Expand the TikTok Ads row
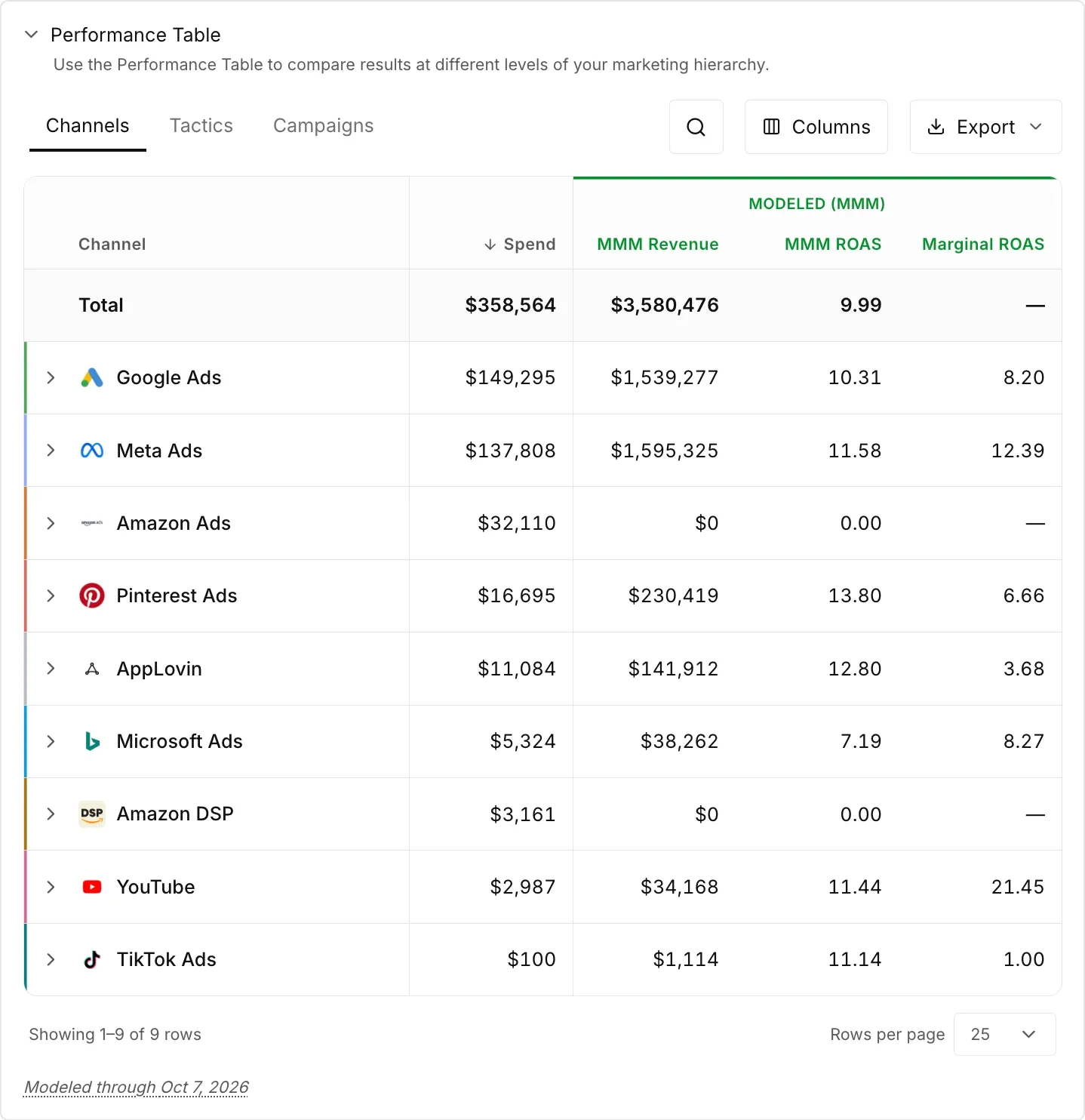Screen dimensions: 1085x1120 click(x=51, y=959)
